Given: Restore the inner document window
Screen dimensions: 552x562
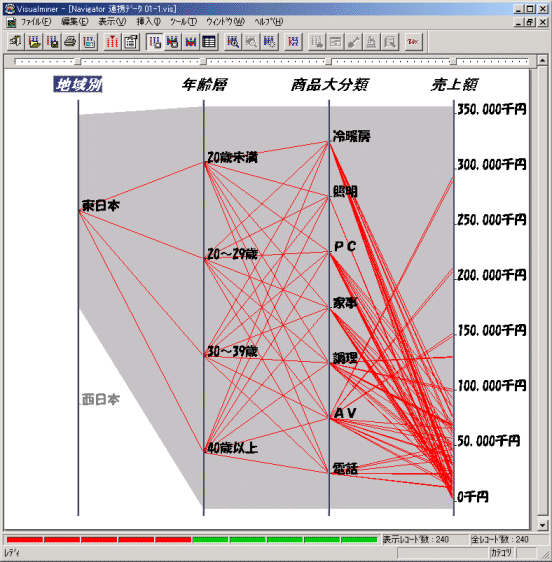Looking at the screenshot, I should pyautogui.click(x=530, y=22).
